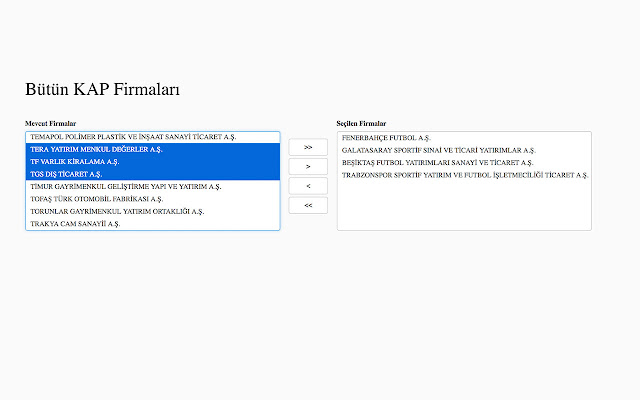640x400 pixels.
Task: Select GALATASARAY SPORTİF SINAİ VE TİCARİ YATIRIMLAR
Action: point(464,150)
